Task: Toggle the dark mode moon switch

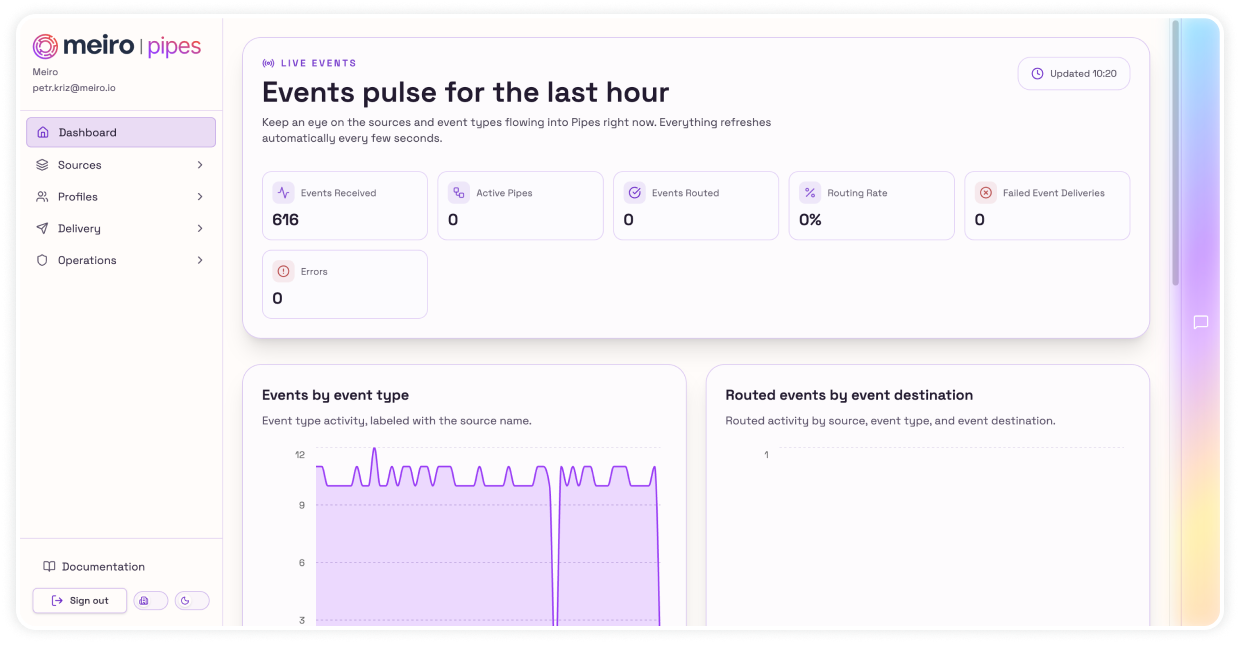Action: tap(192, 601)
